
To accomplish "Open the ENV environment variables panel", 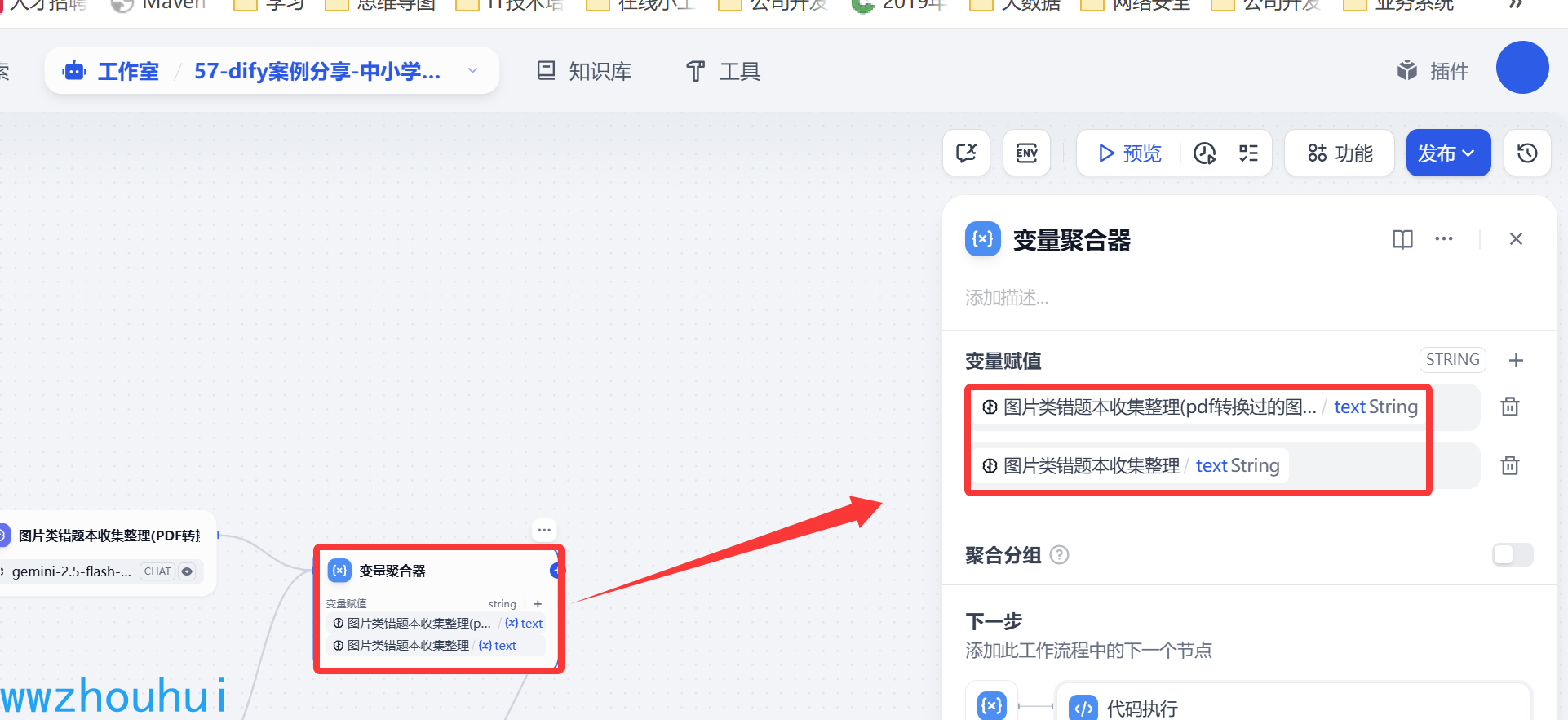I will pos(1027,153).
